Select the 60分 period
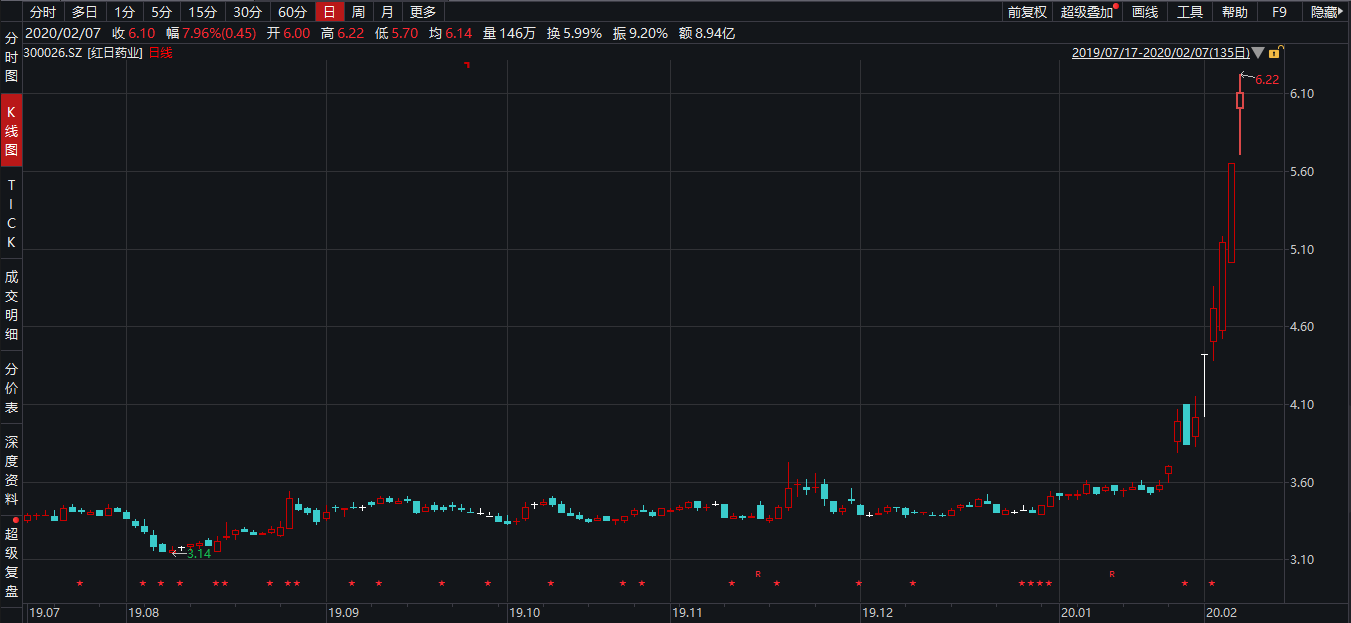The image size is (1351, 623). pos(292,12)
